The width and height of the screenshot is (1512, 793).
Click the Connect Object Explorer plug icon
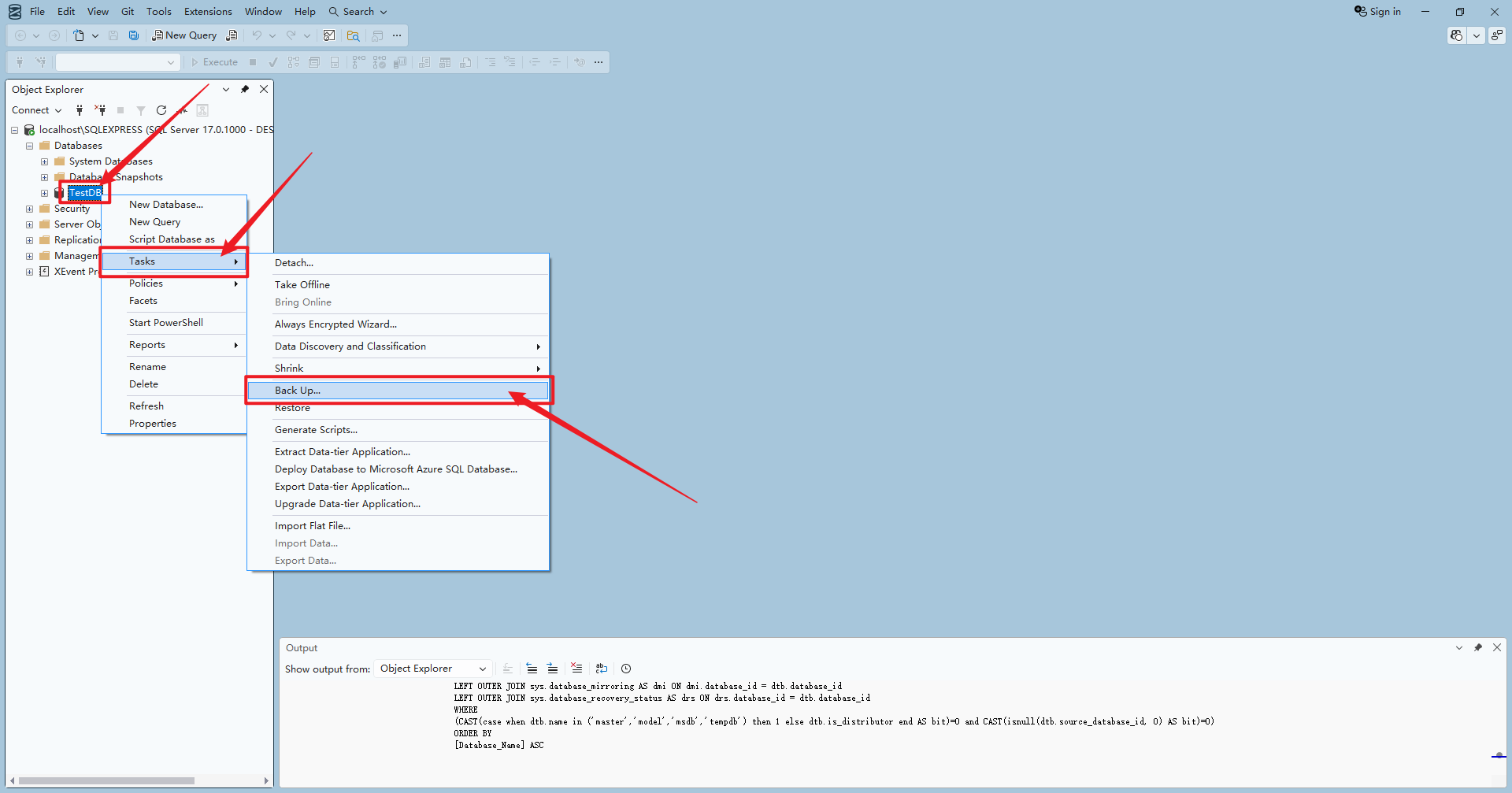point(80,110)
